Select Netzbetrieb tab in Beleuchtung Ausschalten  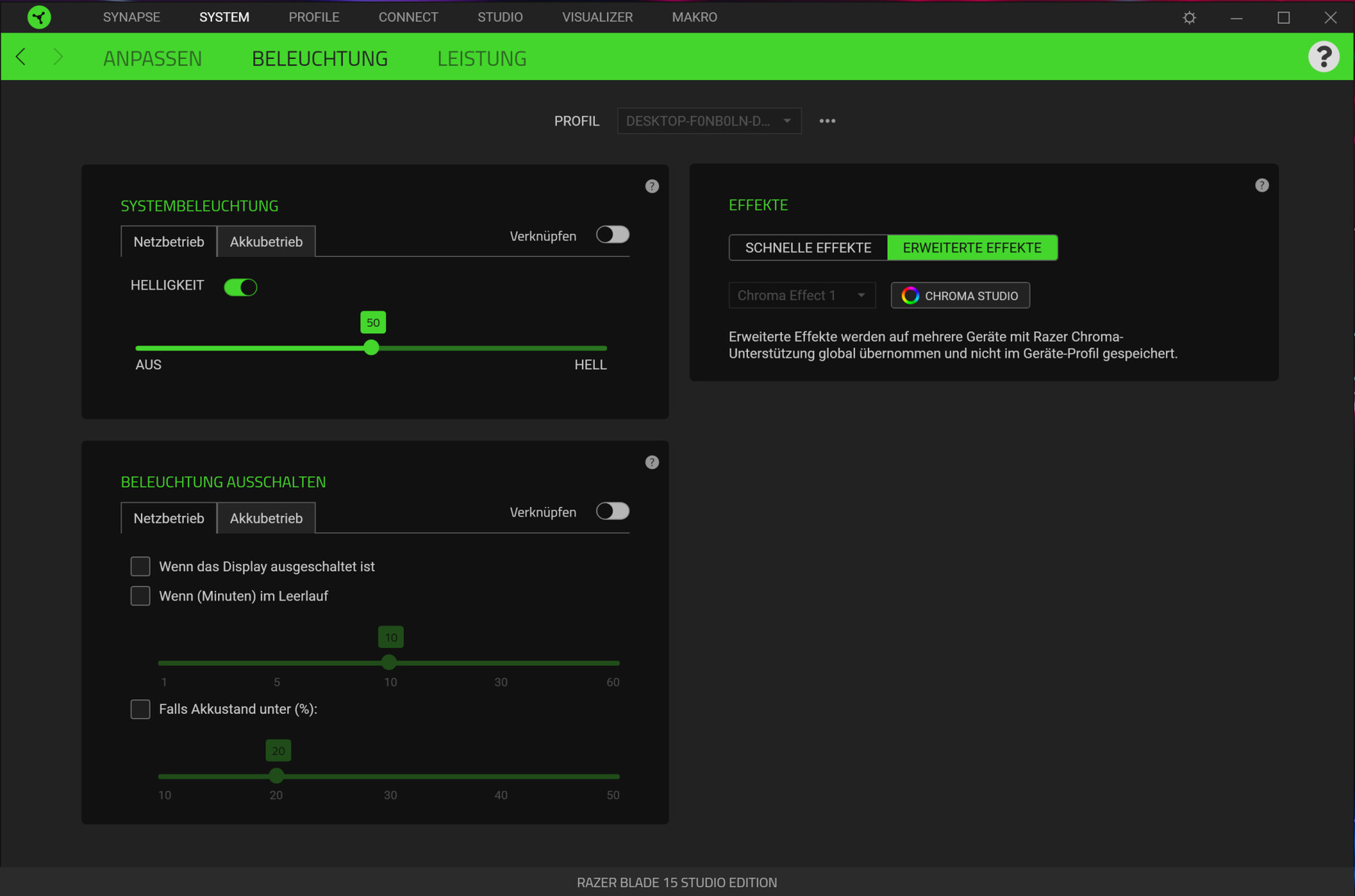(169, 517)
